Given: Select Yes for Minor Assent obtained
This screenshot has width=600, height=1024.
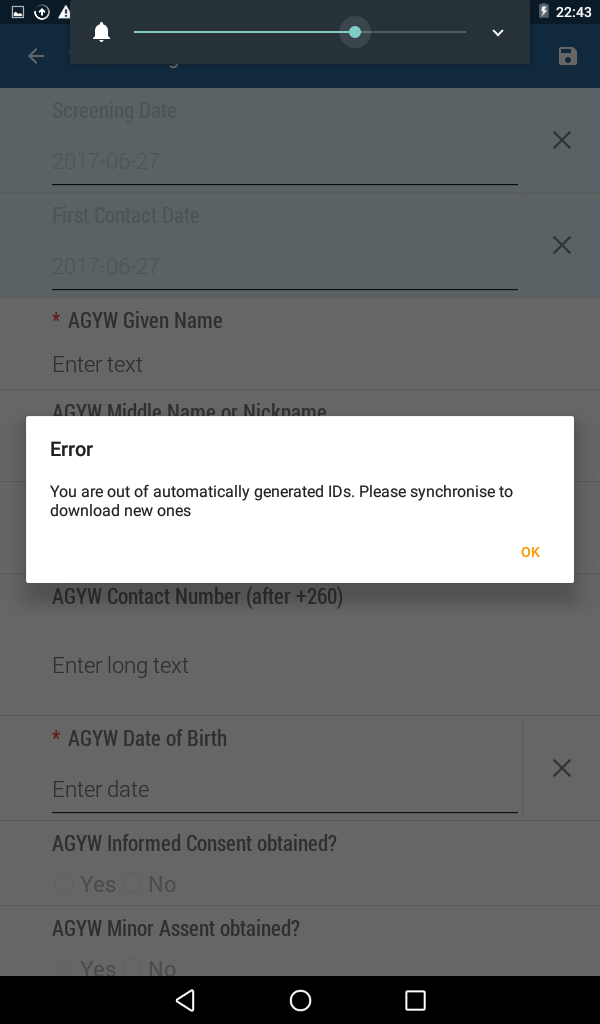Looking at the screenshot, I should [85, 967].
